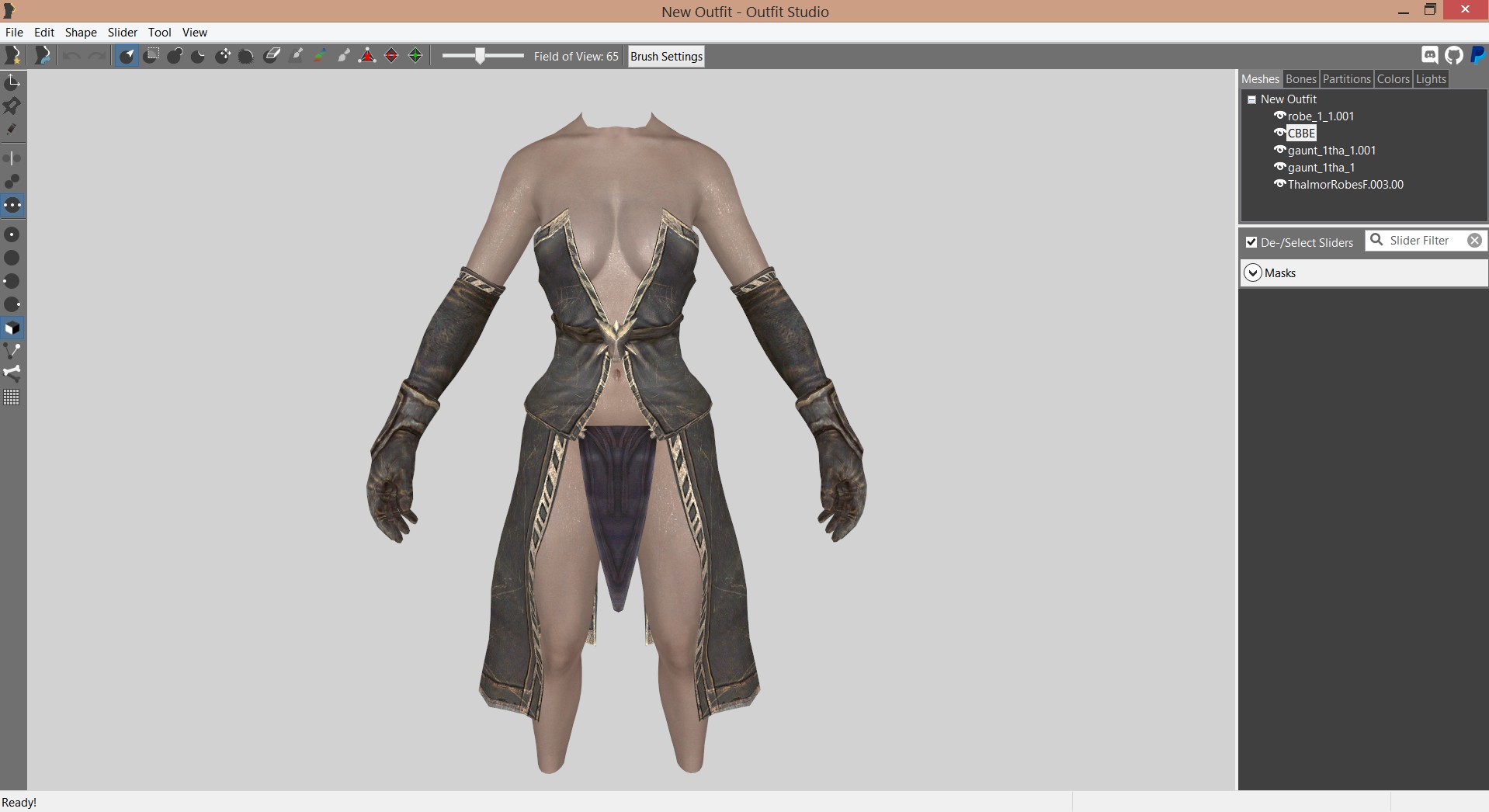Toggle the plain solid circle button
The height and width of the screenshot is (812, 1489).
click(x=12, y=258)
